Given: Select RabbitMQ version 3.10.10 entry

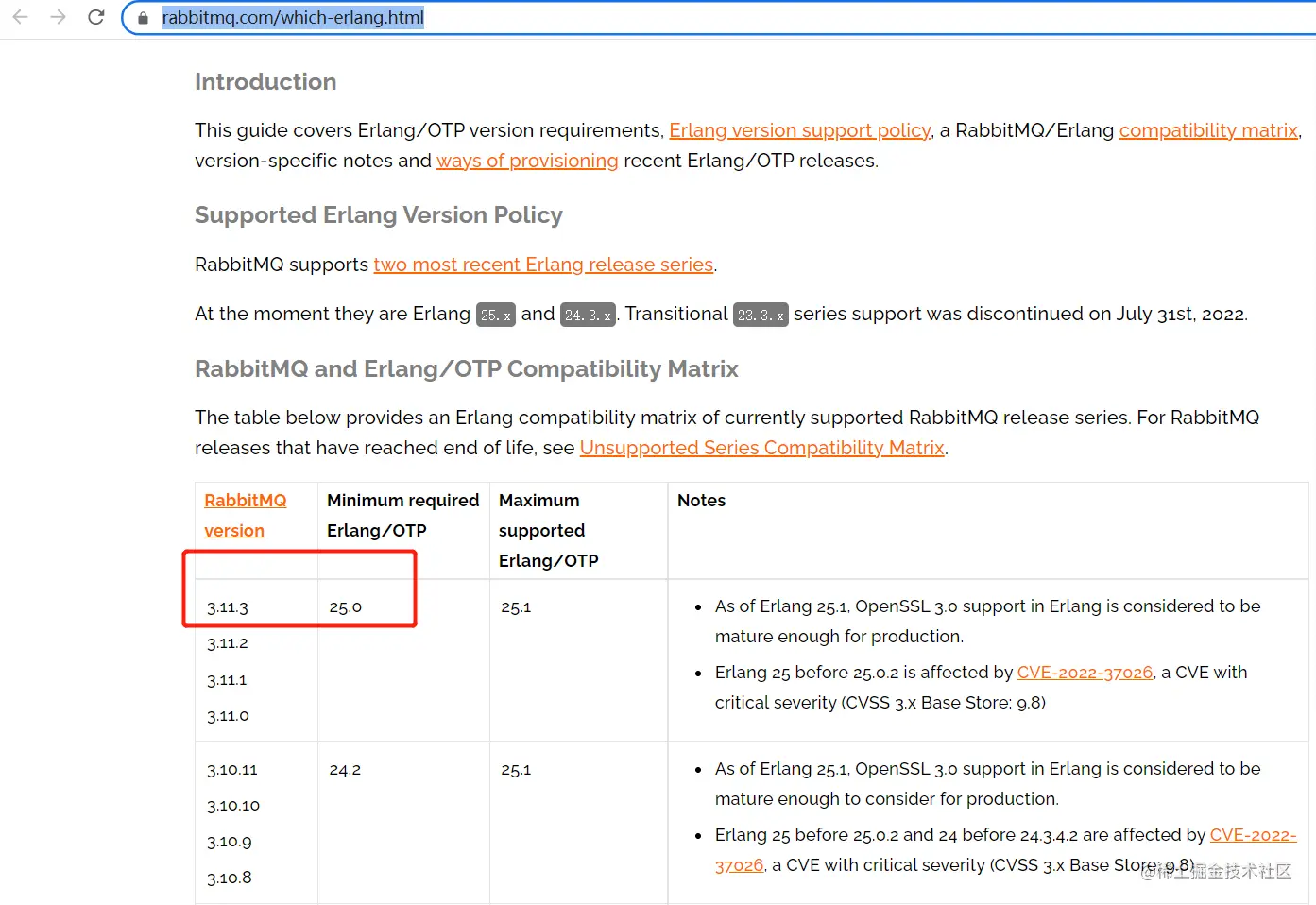Looking at the screenshot, I should [x=233, y=806].
